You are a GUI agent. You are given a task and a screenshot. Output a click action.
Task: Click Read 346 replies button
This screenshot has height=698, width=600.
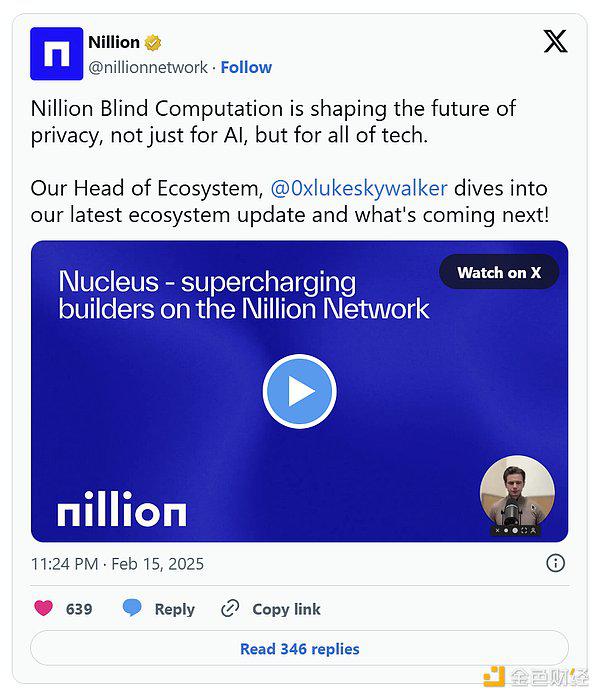click(300, 649)
